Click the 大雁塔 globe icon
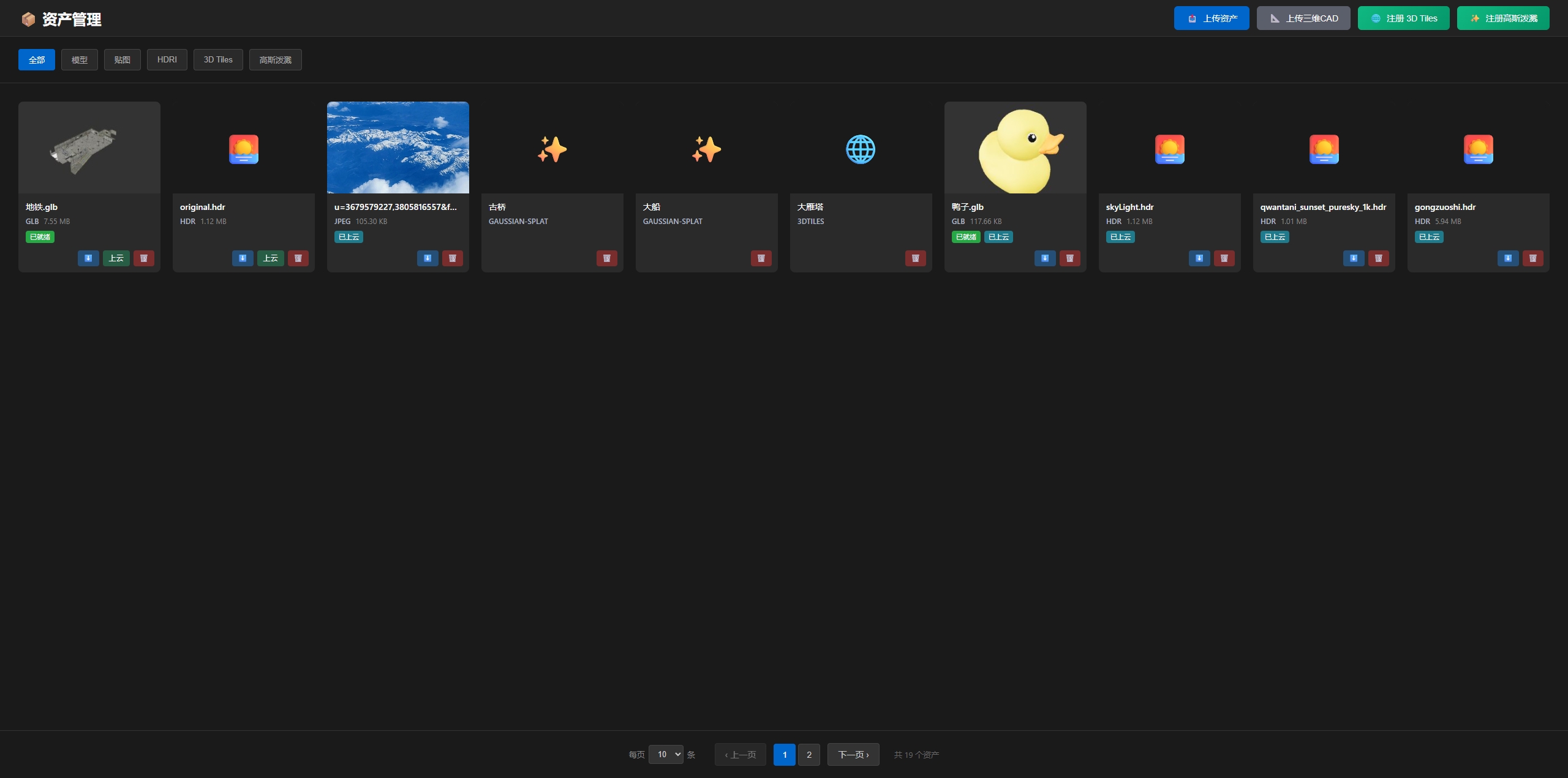1568x778 pixels. click(x=861, y=149)
